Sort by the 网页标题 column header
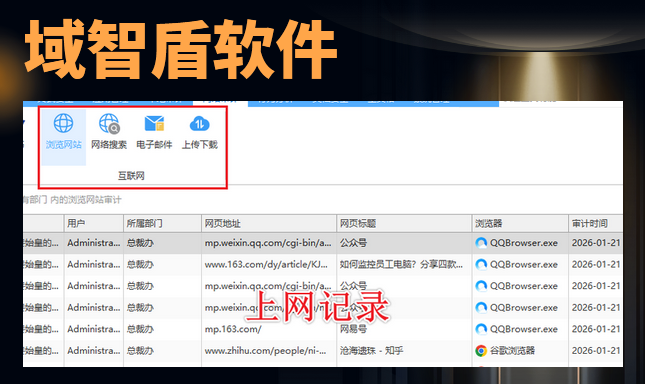The width and height of the screenshot is (645, 384). click(x=404, y=223)
